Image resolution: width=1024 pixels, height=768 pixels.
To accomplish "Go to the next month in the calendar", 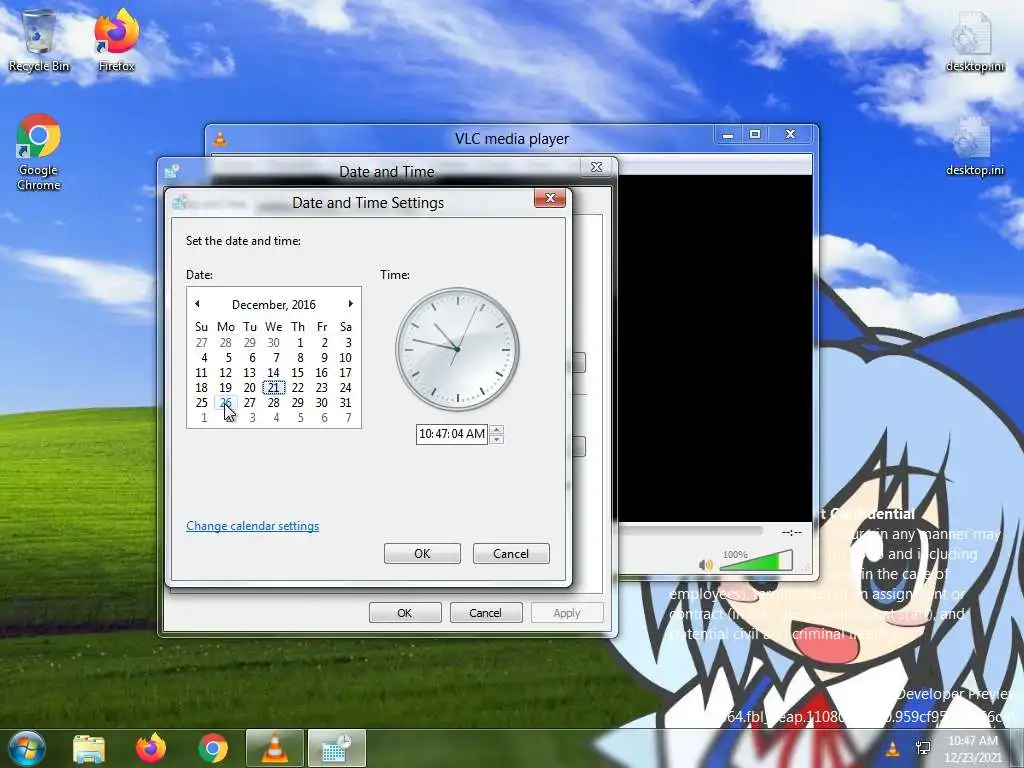I will [x=351, y=304].
